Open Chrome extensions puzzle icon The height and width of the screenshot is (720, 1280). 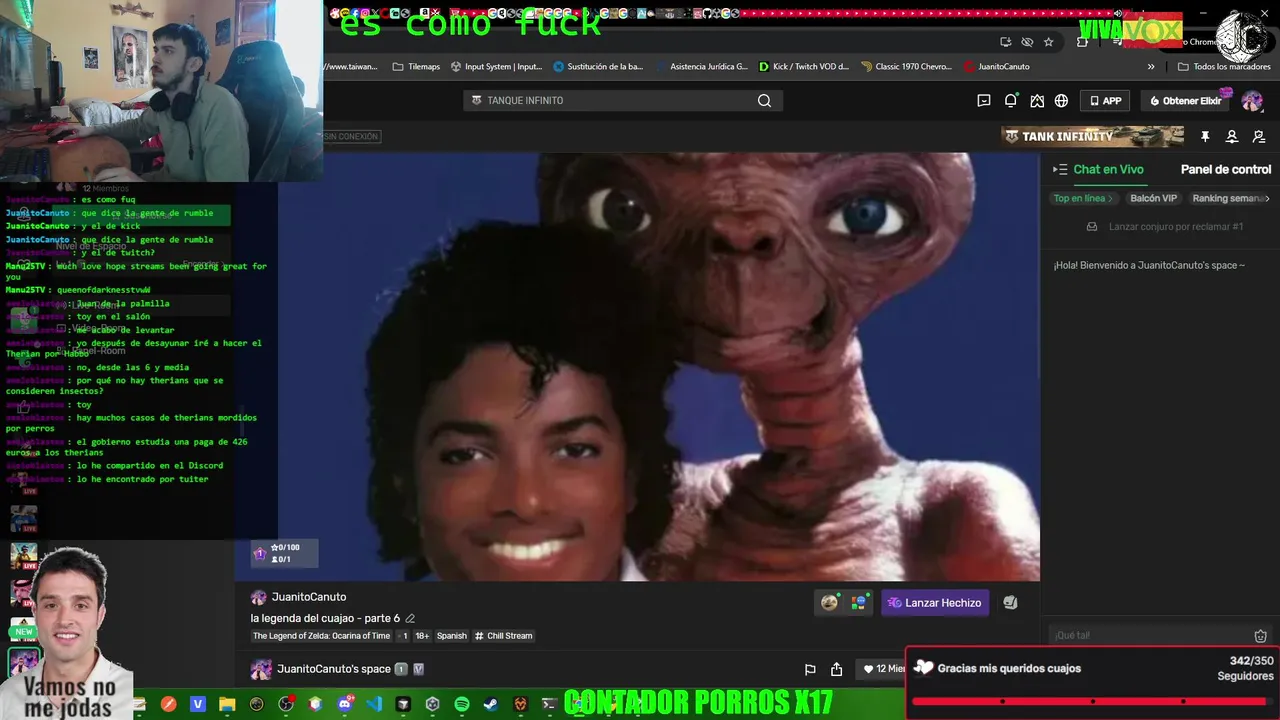(1082, 42)
